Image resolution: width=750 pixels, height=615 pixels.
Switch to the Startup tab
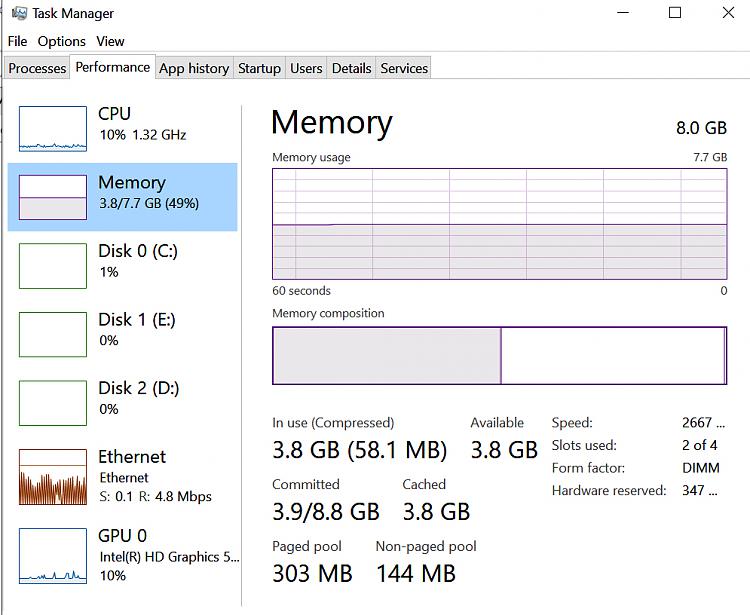point(259,68)
